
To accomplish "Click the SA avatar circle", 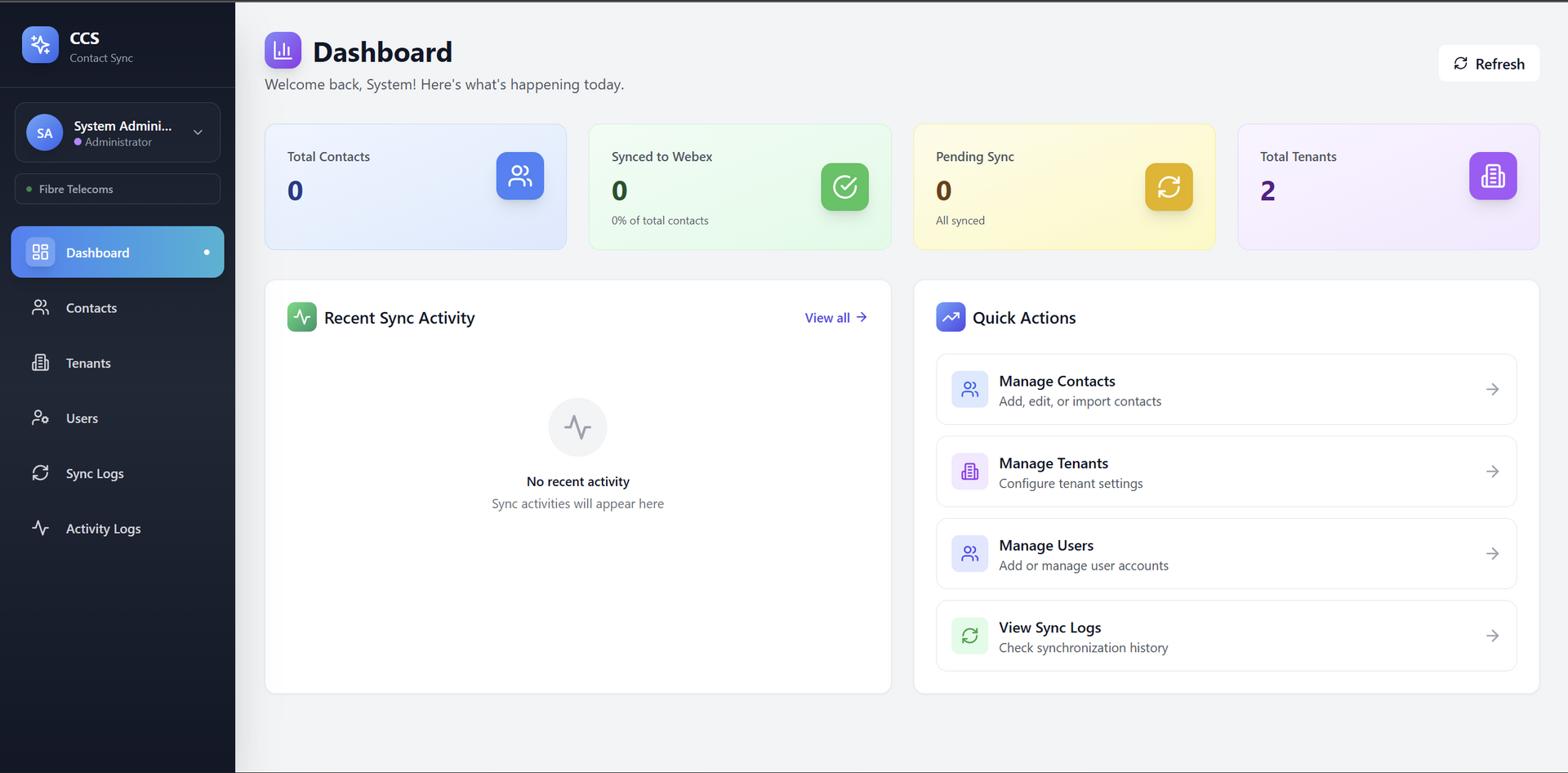I will 45,132.
